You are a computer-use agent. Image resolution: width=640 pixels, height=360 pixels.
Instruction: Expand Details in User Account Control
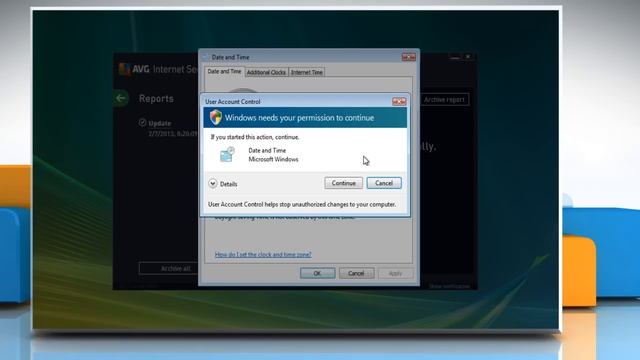(x=223, y=184)
